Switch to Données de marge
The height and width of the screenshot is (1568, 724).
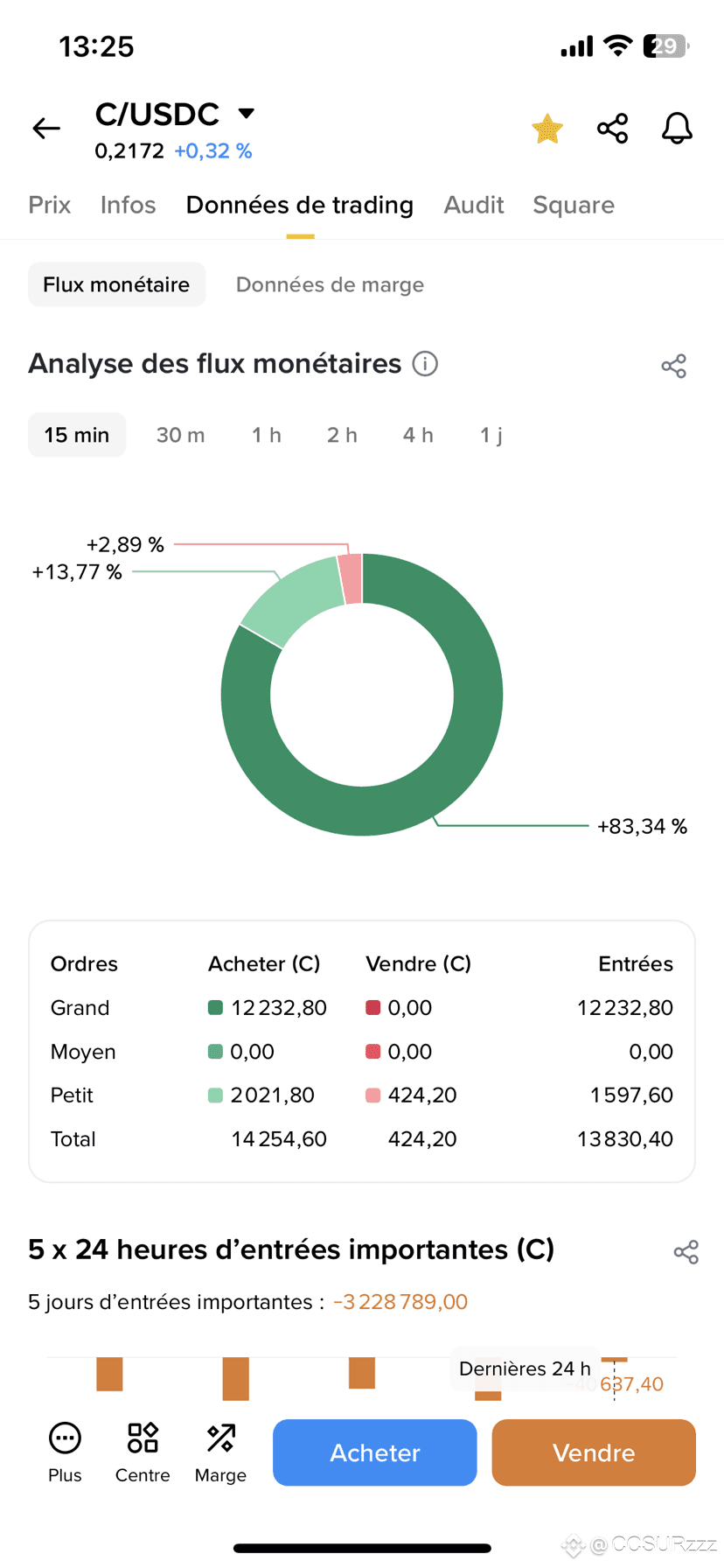pyautogui.click(x=330, y=284)
